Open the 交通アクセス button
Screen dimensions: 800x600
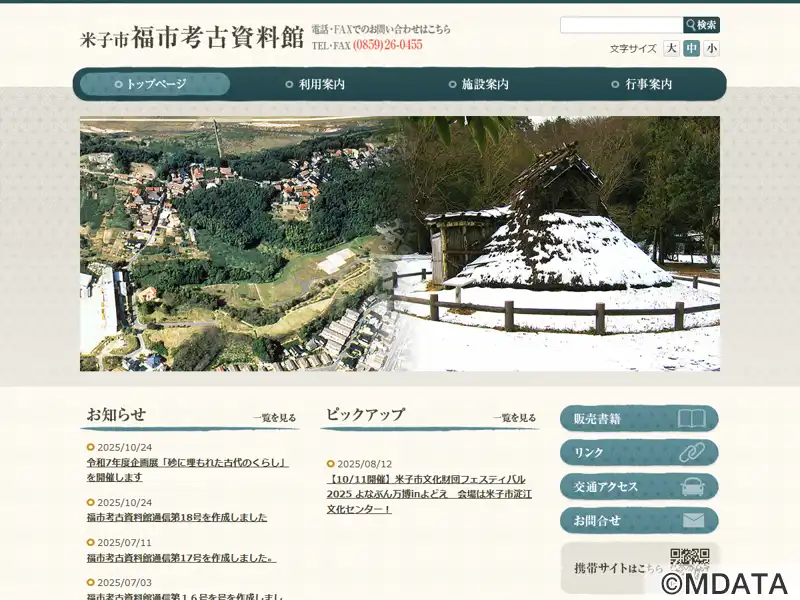[639, 487]
